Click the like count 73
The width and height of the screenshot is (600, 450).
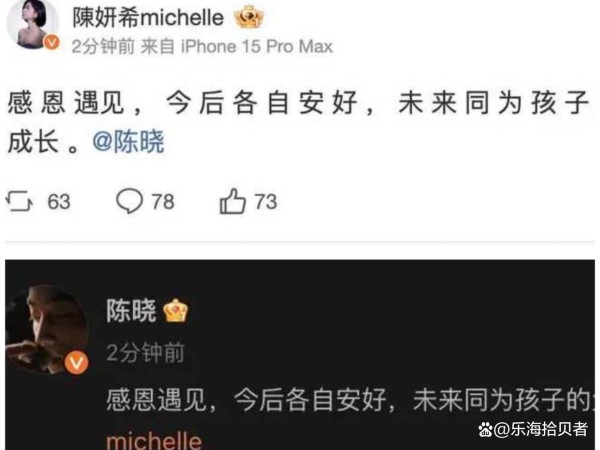[266, 201]
